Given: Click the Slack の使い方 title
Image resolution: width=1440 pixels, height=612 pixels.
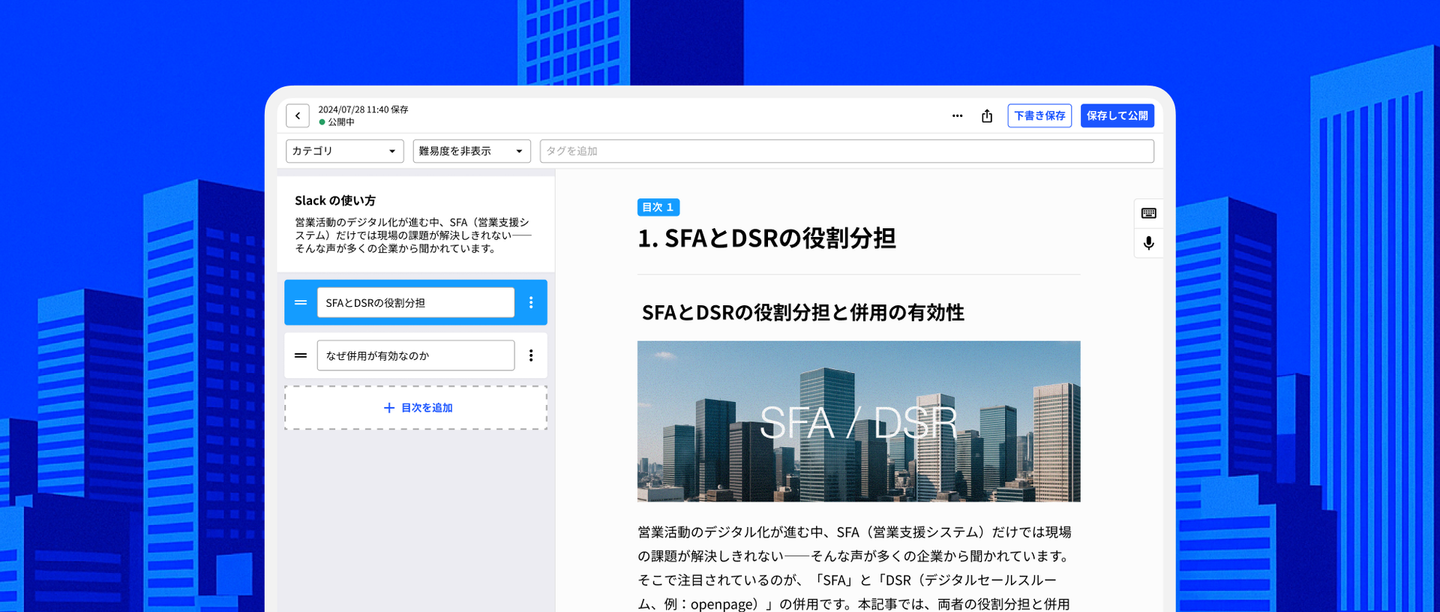Looking at the screenshot, I should pos(335,200).
